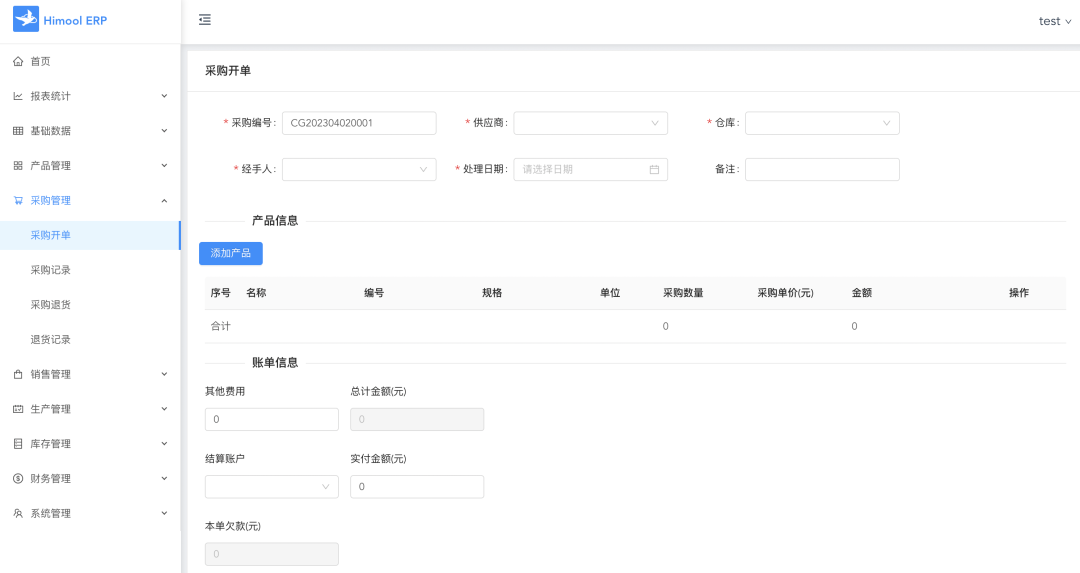The width and height of the screenshot is (1080, 573).
Task: Click the grid icon beside 产品管理
Action: click(18, 166)
